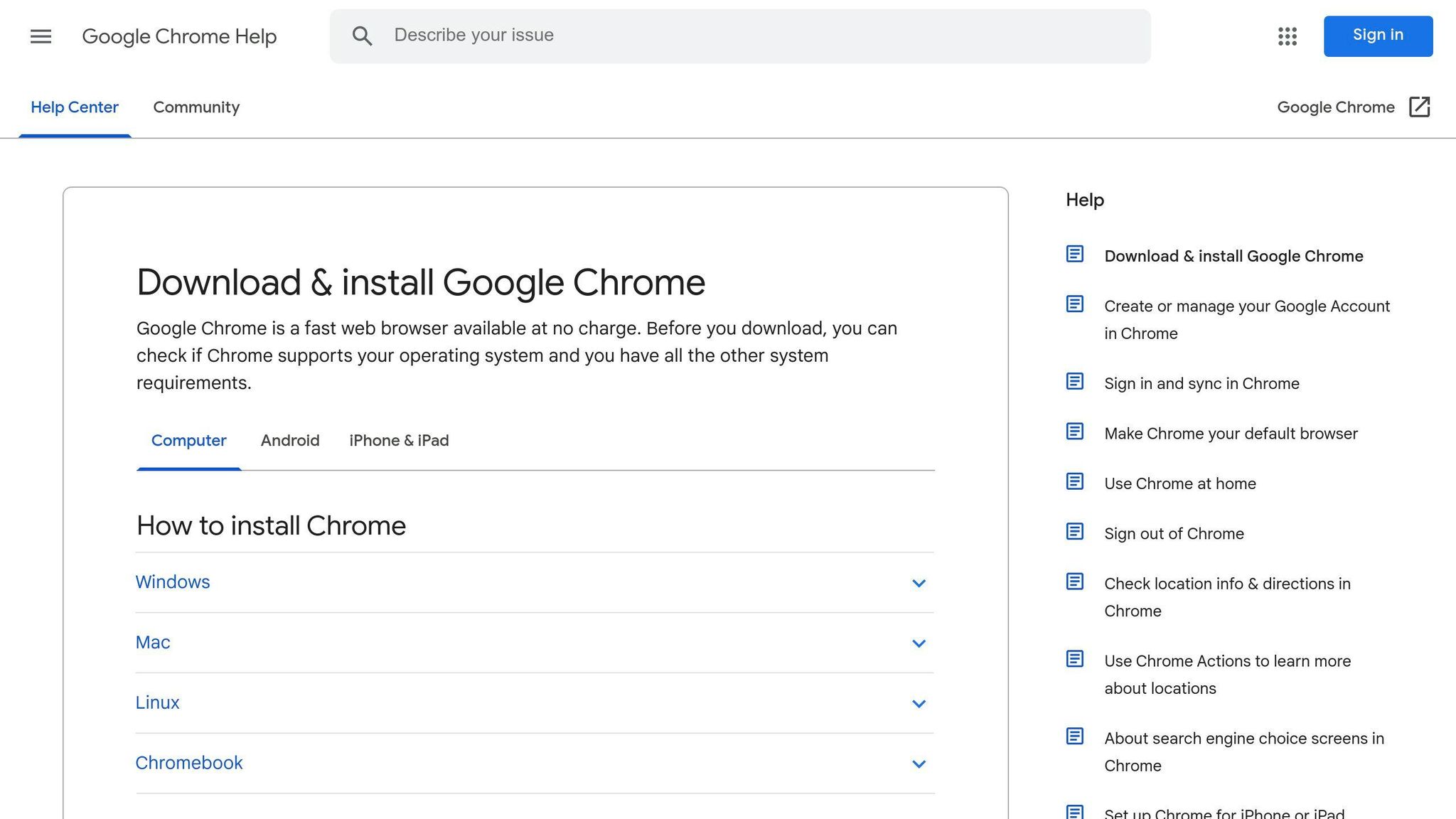Click article icon beside About search engine choice screens

click(x=1074, y=737)
